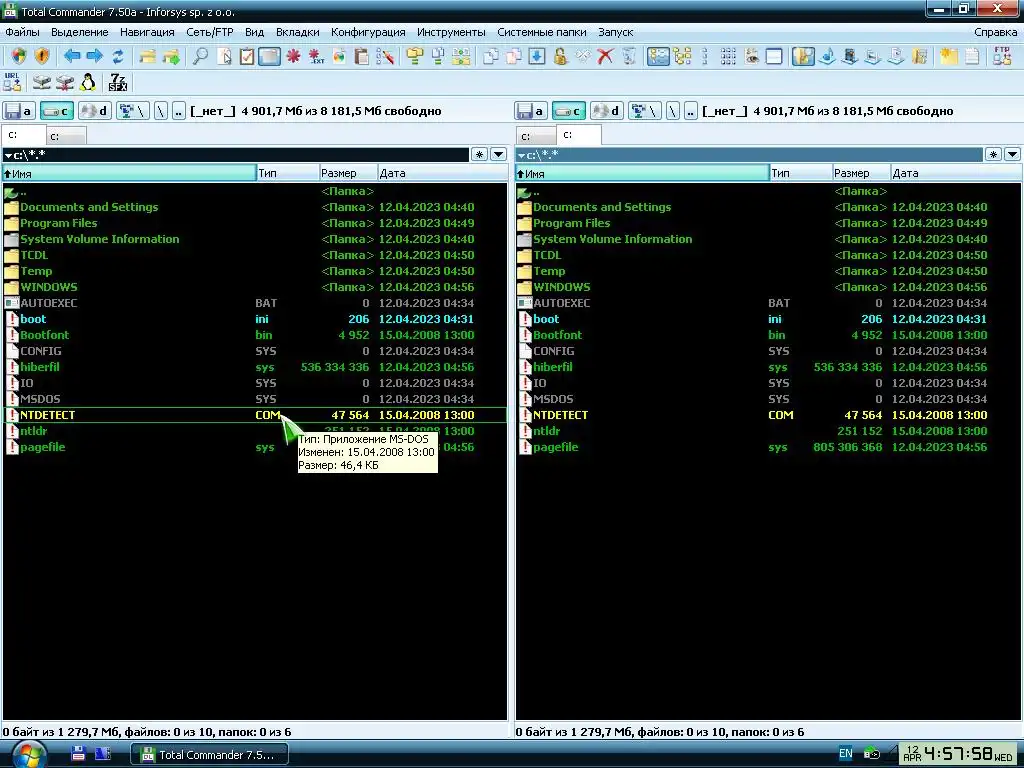Sort right panel by Тип column

pos(800,173)
